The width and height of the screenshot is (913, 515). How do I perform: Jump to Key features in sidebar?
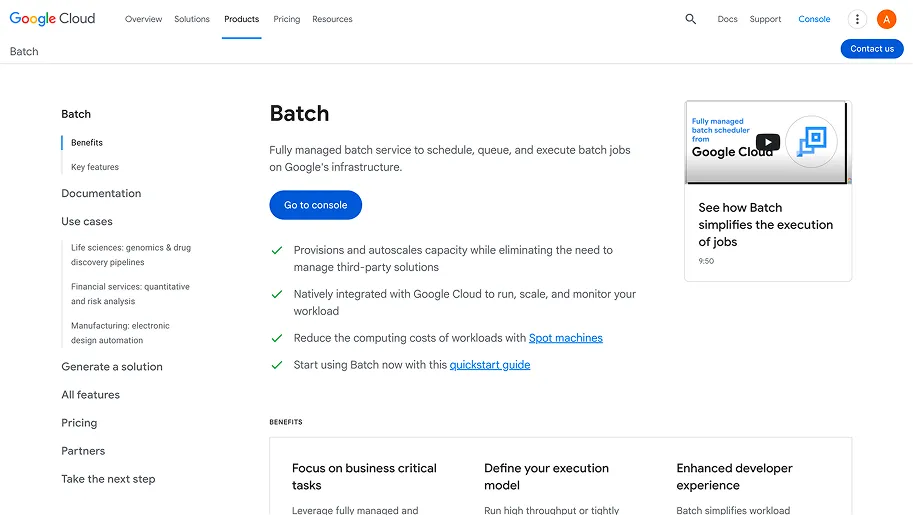[95, 167]
